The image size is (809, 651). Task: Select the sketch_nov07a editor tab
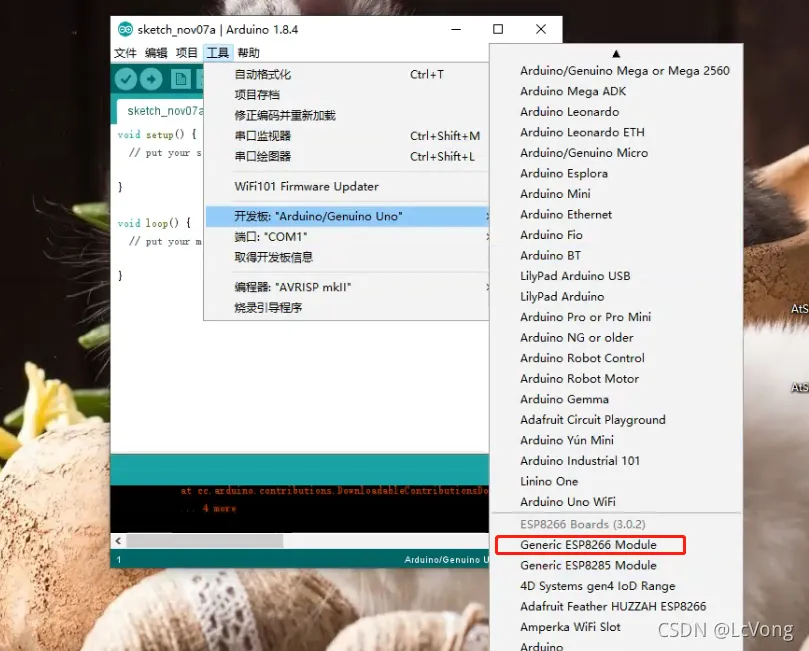[x=160, y=111]
